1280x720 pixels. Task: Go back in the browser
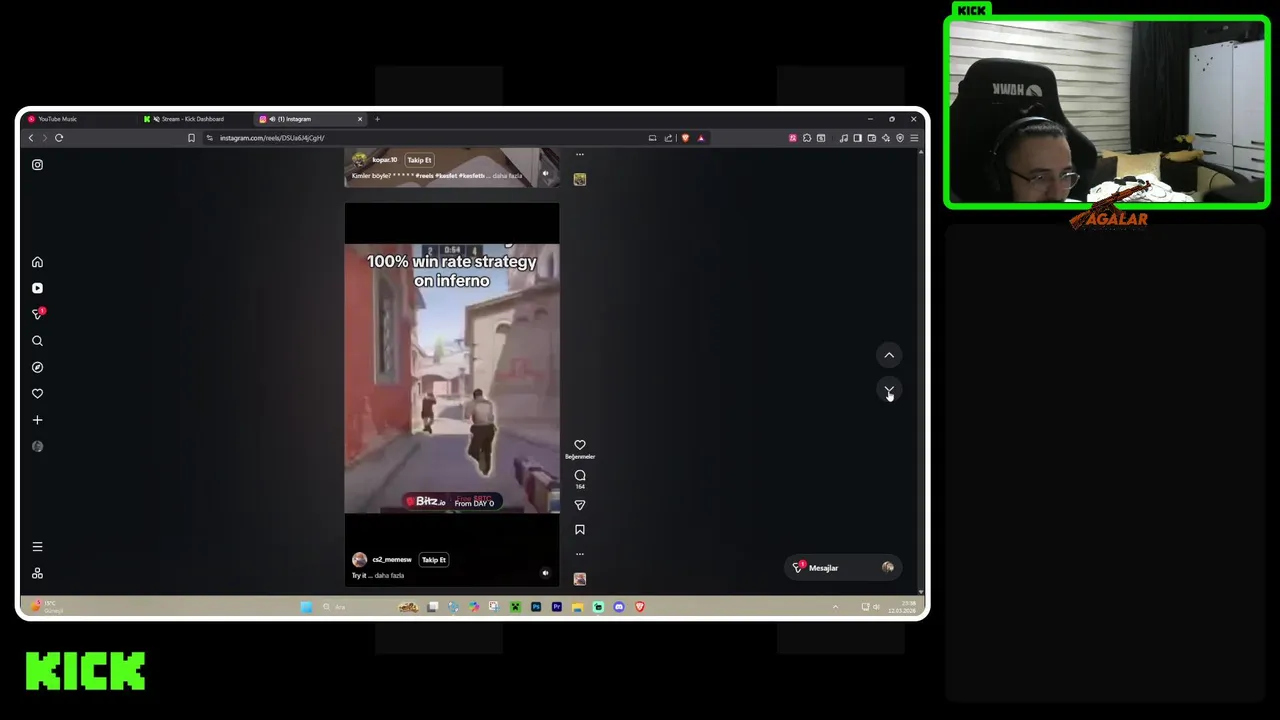pos(31,138)
